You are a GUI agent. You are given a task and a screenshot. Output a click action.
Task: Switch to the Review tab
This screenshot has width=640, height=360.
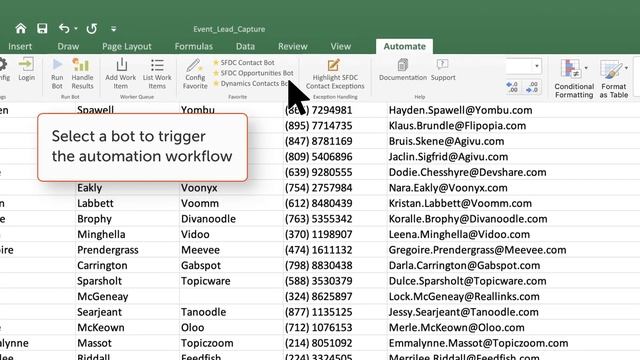293,47
